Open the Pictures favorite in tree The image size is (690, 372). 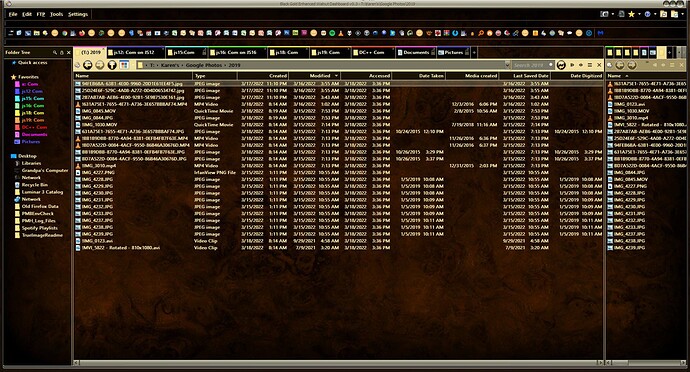tap(31, 142)
